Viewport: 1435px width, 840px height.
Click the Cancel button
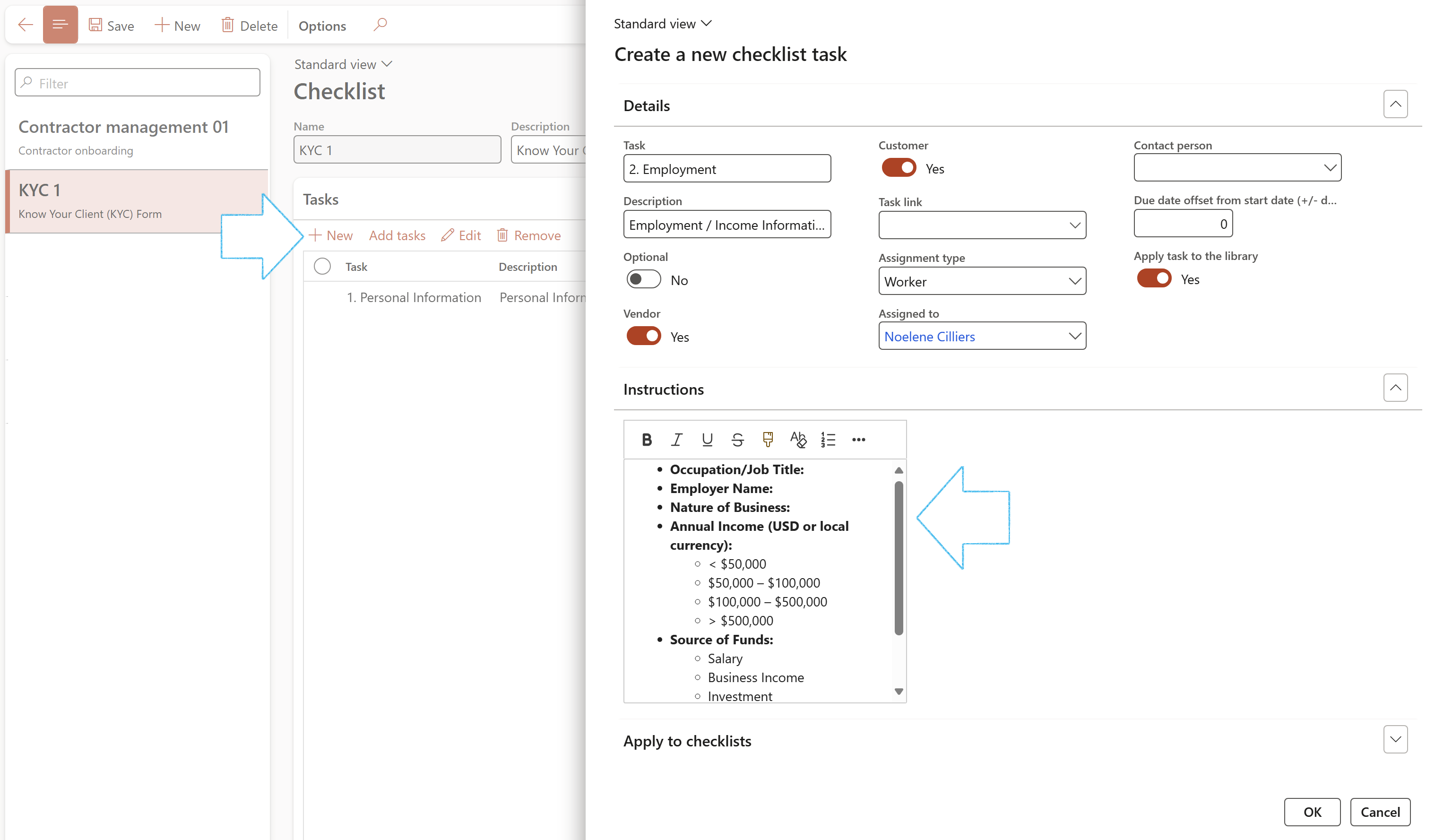[x=1379, y=812]
